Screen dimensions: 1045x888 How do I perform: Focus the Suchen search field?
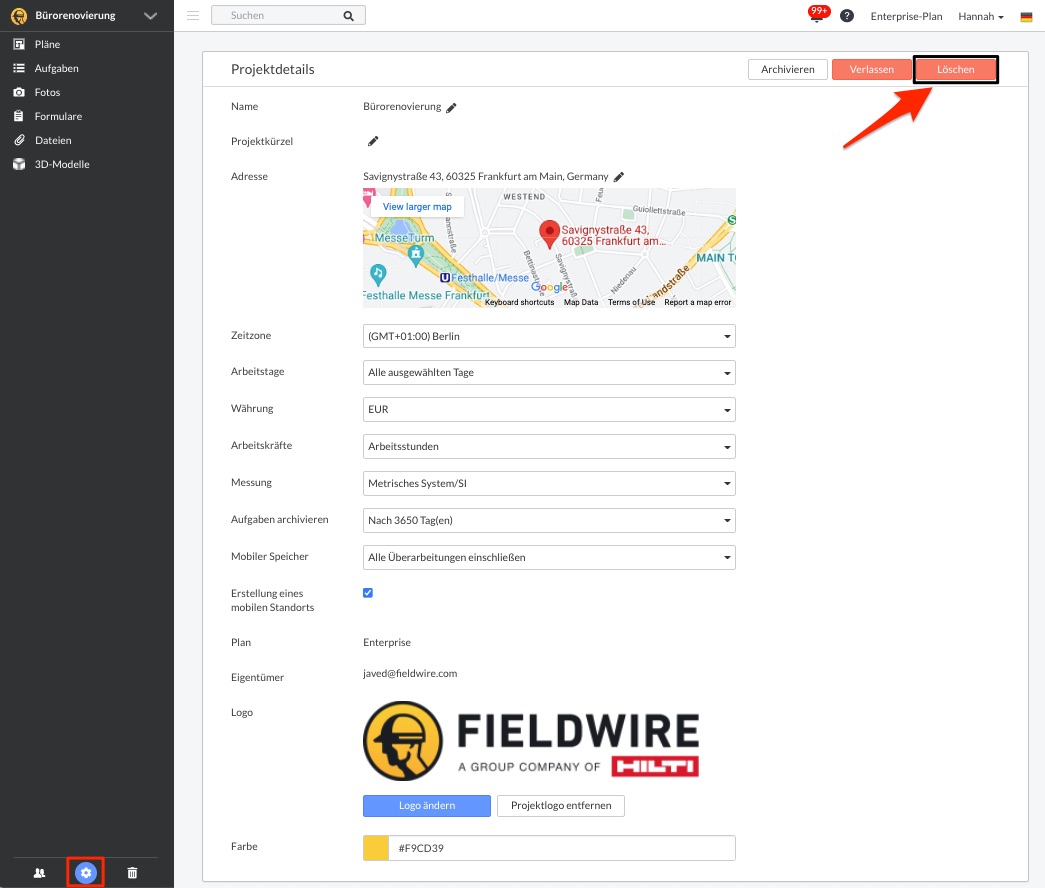[288, 15]
